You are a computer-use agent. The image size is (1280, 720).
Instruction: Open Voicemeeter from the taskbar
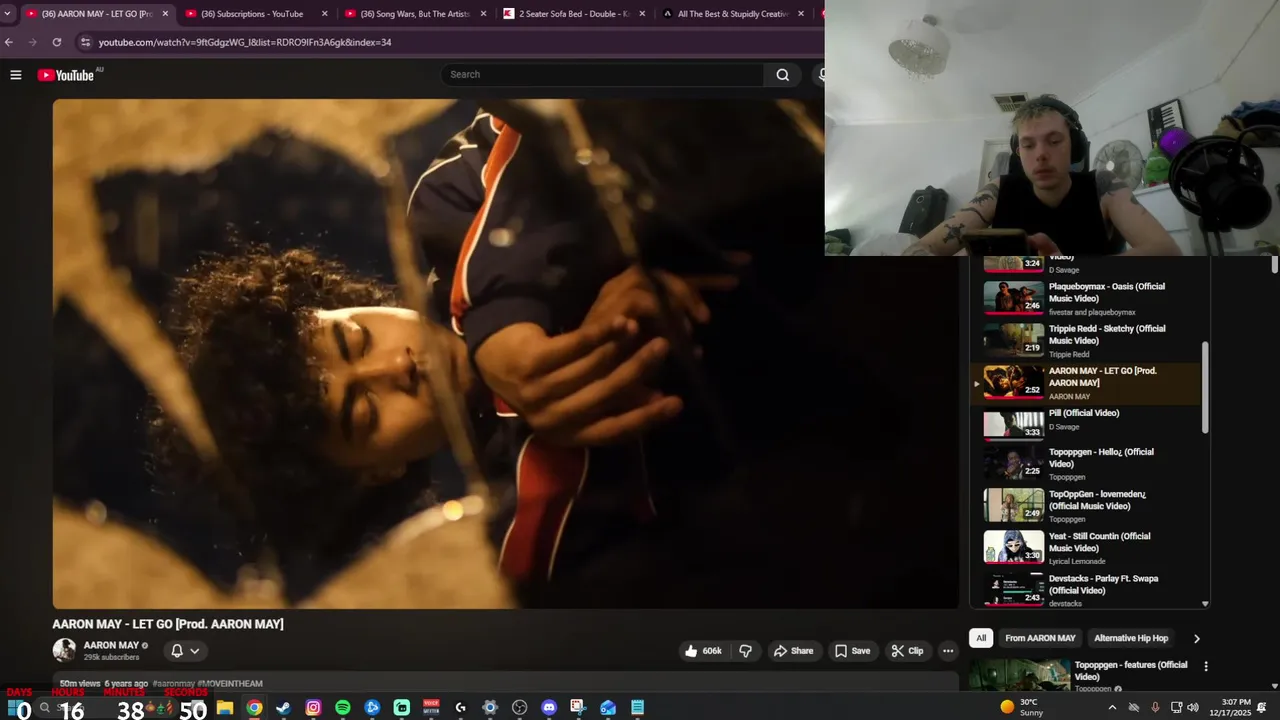click(431, 708)
